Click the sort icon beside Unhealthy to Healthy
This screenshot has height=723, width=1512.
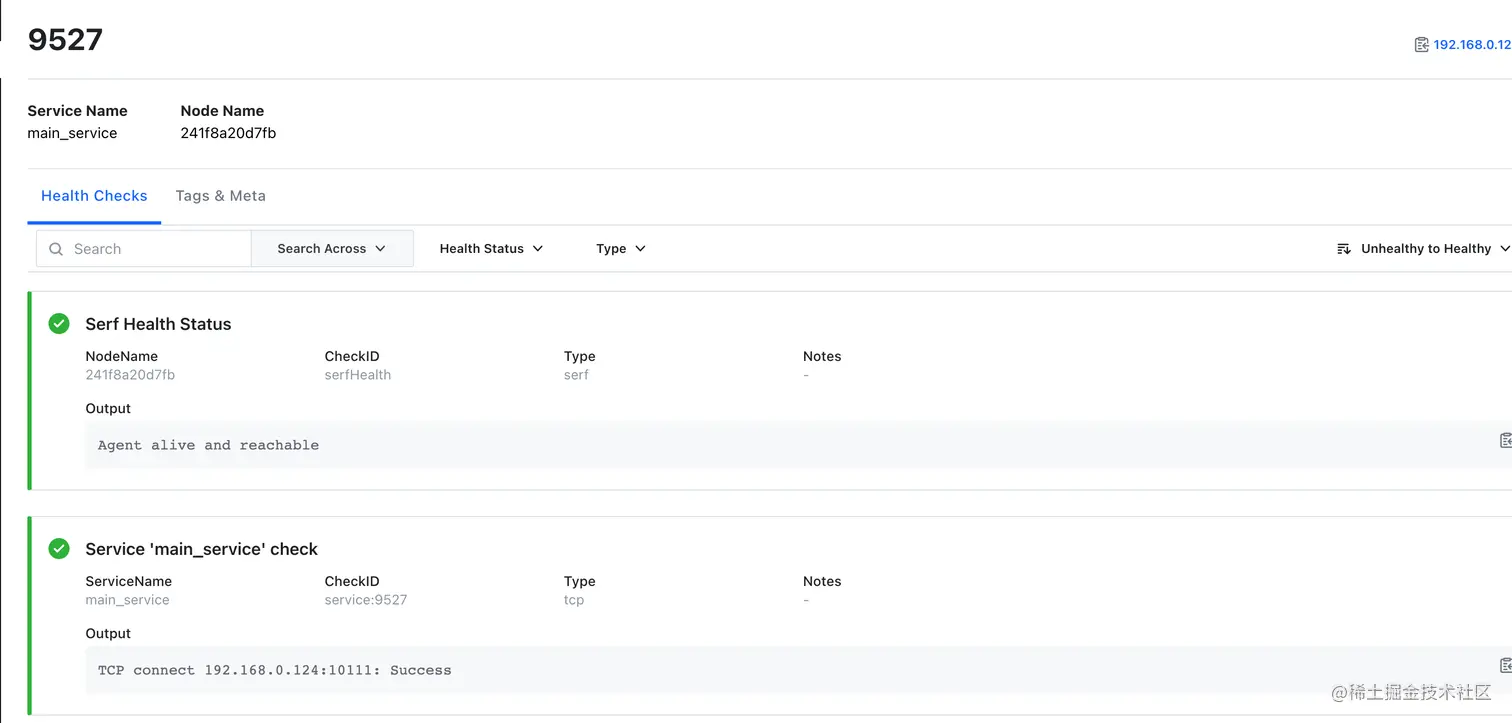1344,249
